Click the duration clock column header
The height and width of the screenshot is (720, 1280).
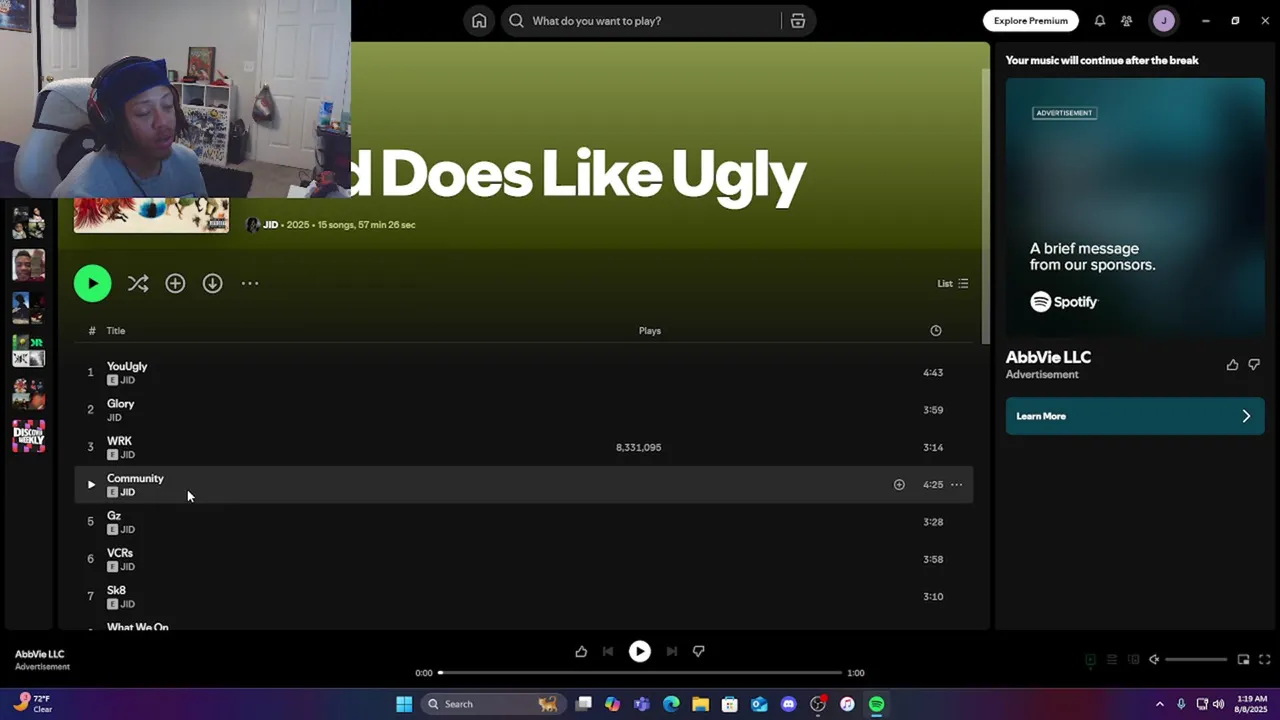point(936,331)
